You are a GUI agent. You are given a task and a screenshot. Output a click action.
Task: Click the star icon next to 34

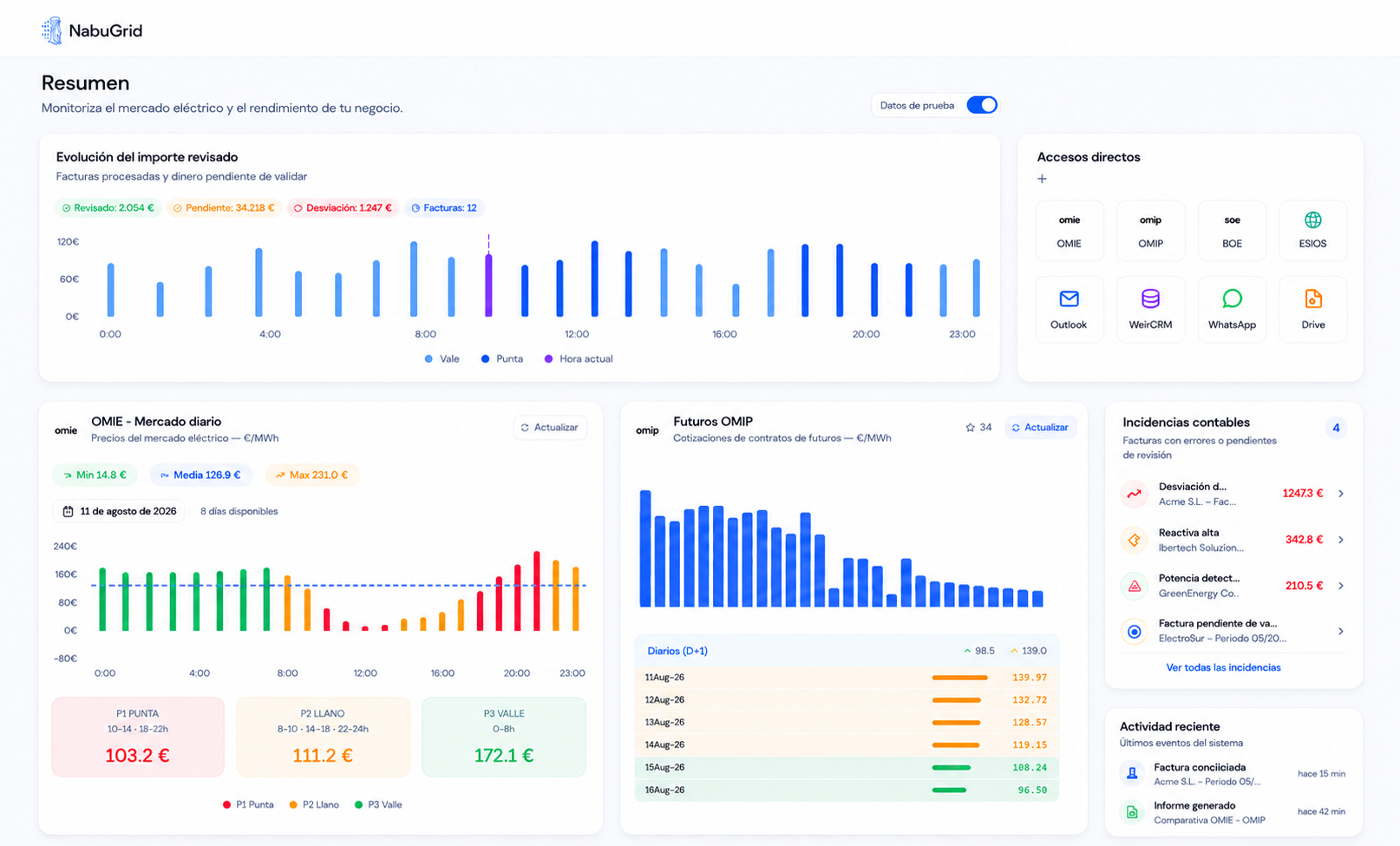pyautogui.click(x=970, y=428)
